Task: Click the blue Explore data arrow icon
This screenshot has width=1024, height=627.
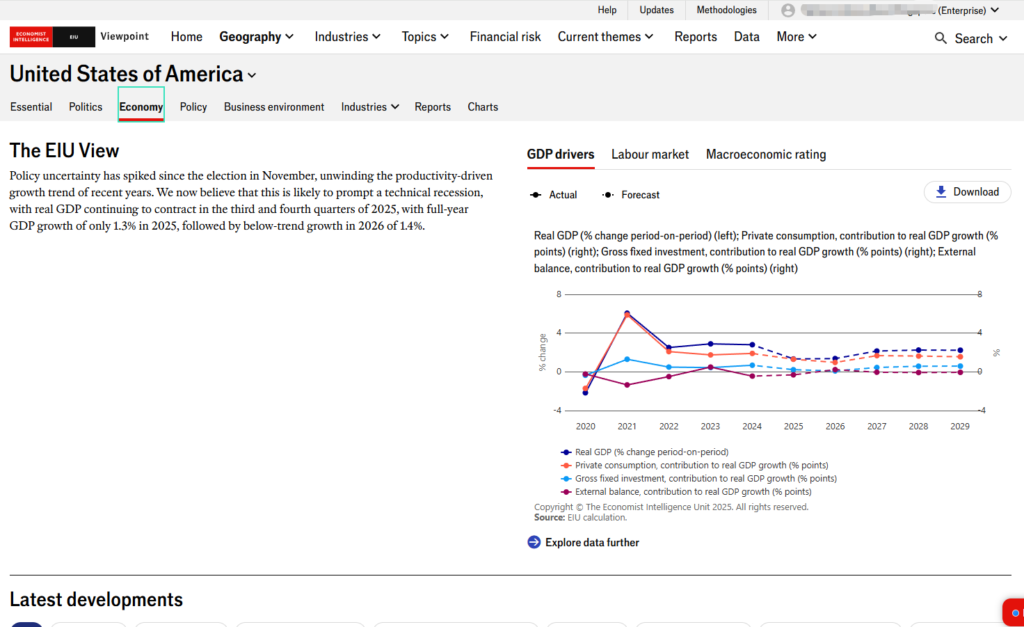Action: click(x=534, y=542)
